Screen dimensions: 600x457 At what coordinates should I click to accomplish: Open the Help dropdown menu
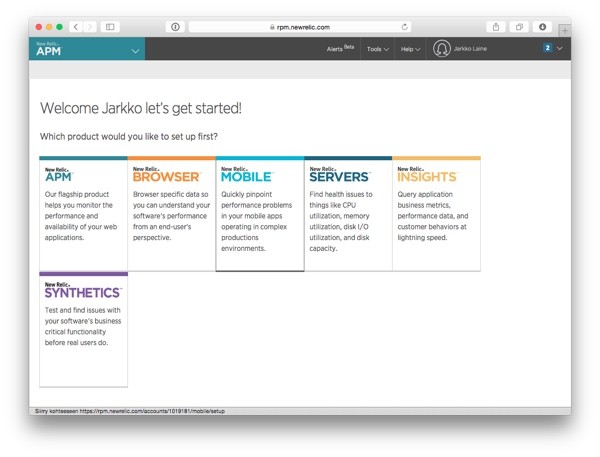pos(410,49)
